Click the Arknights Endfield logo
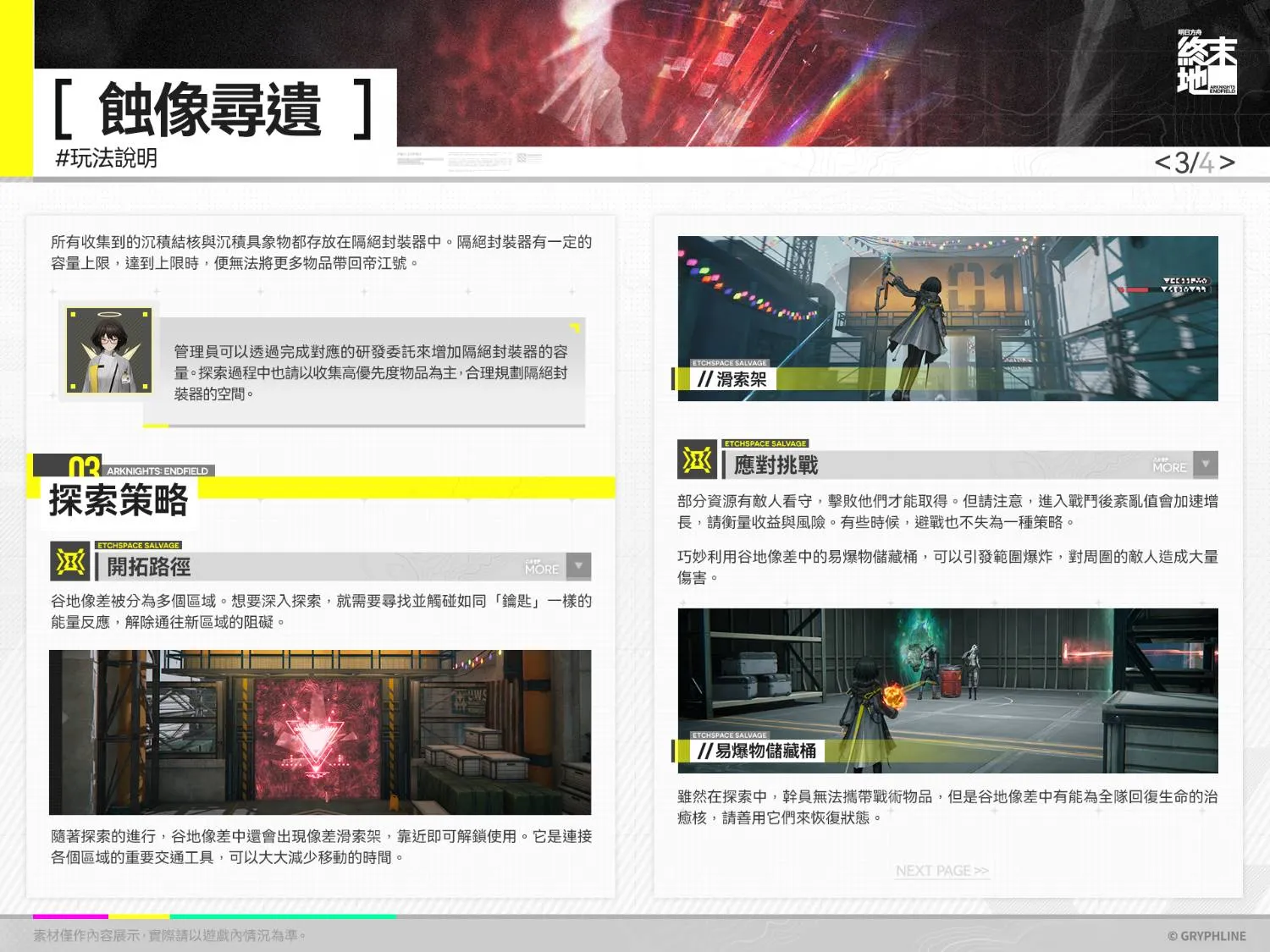1270x952 pixels. point(1206,62)
